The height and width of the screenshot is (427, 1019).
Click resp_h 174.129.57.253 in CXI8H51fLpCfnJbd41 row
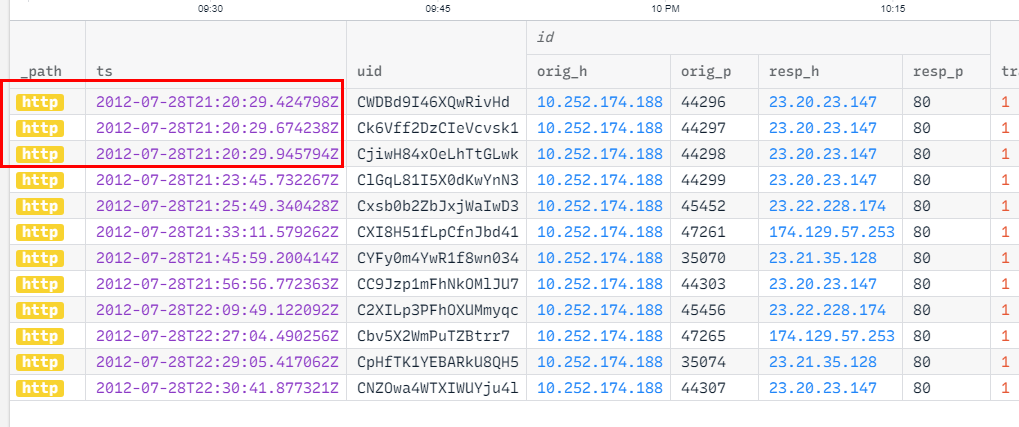click(x=832, y=232)
